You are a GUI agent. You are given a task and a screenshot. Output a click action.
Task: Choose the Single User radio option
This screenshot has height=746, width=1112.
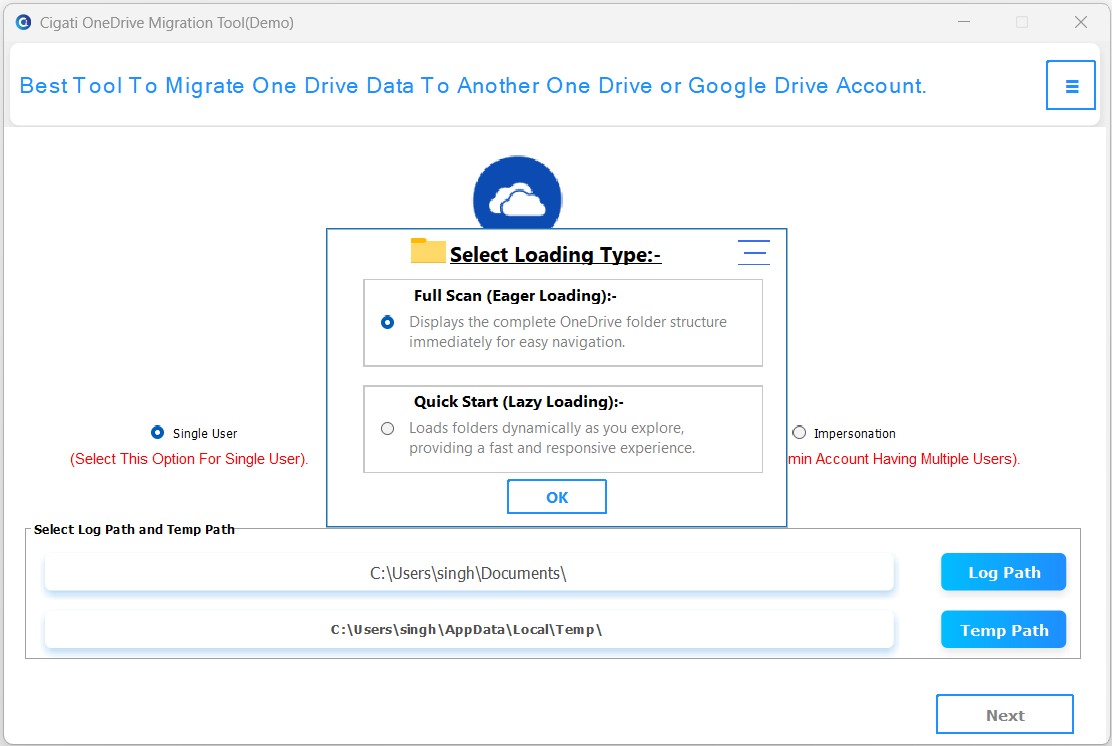[x=157, y=433]
